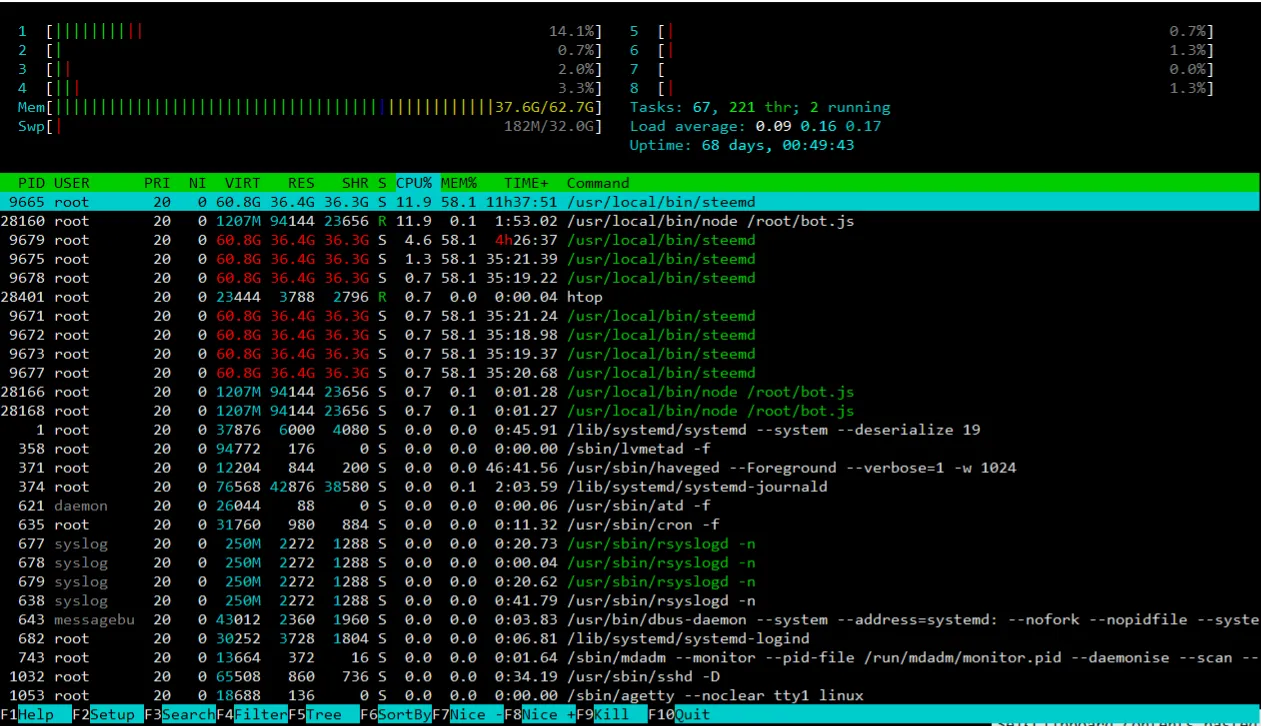Select the /sbin/lvmetad -f process row

point(630,449)
